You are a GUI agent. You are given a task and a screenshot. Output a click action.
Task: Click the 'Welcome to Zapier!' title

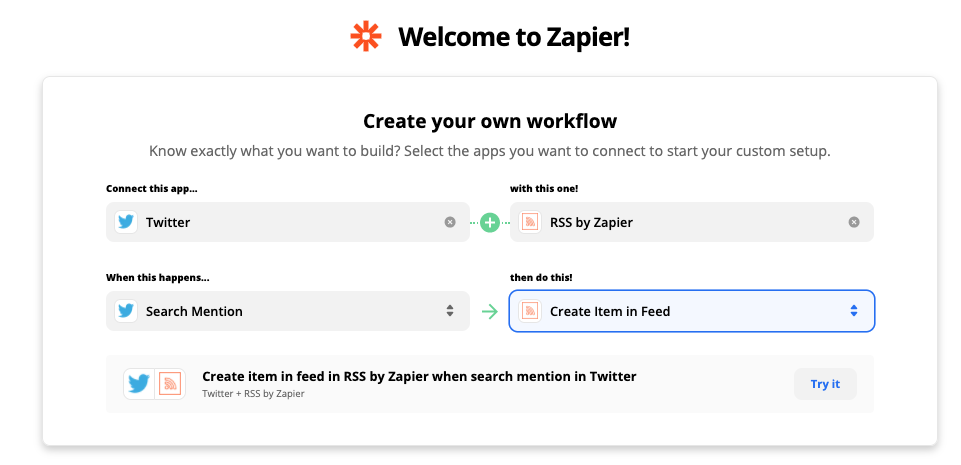[514, 37]
